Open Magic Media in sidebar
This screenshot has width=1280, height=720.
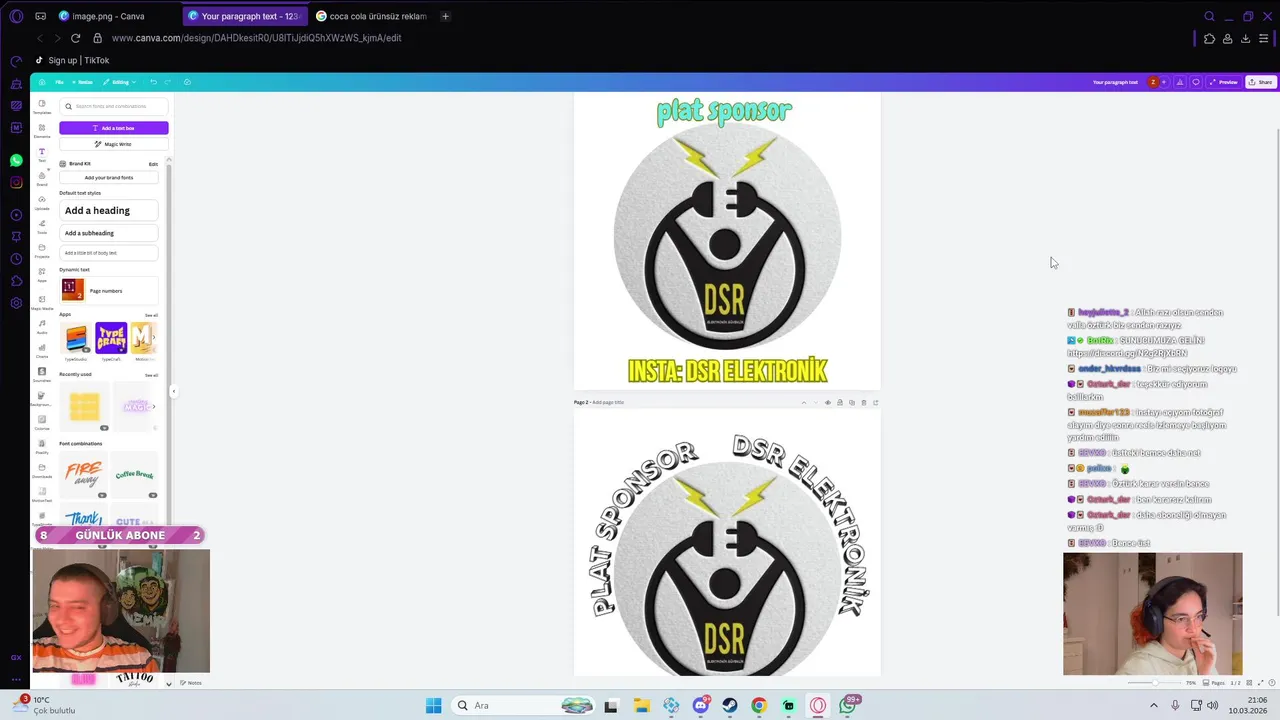[42, 302]
